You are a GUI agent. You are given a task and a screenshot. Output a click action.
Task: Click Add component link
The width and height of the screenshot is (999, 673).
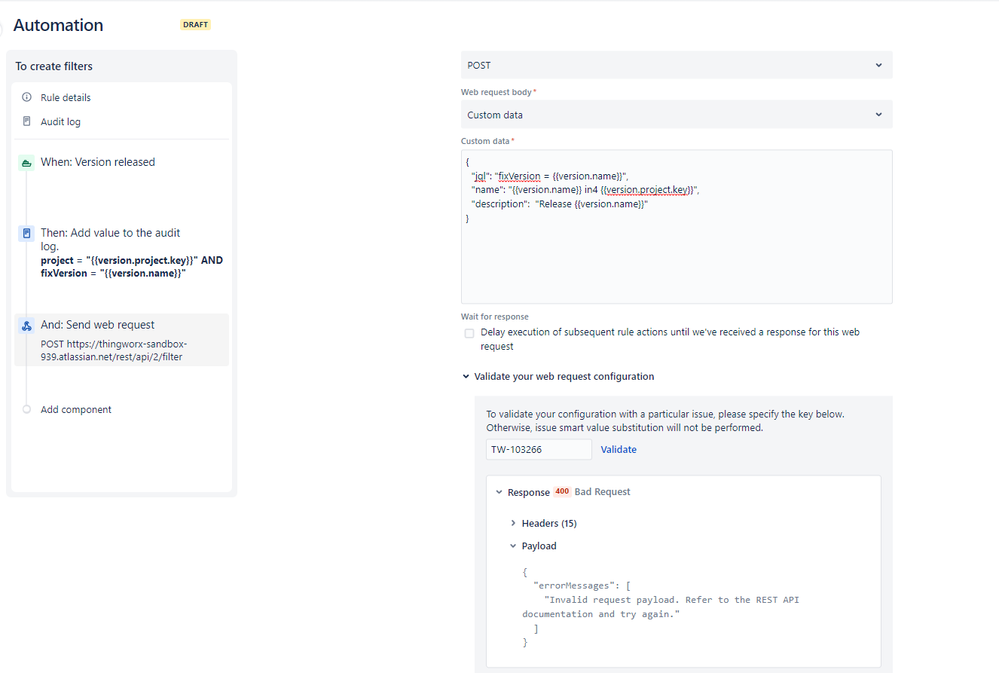76,409
